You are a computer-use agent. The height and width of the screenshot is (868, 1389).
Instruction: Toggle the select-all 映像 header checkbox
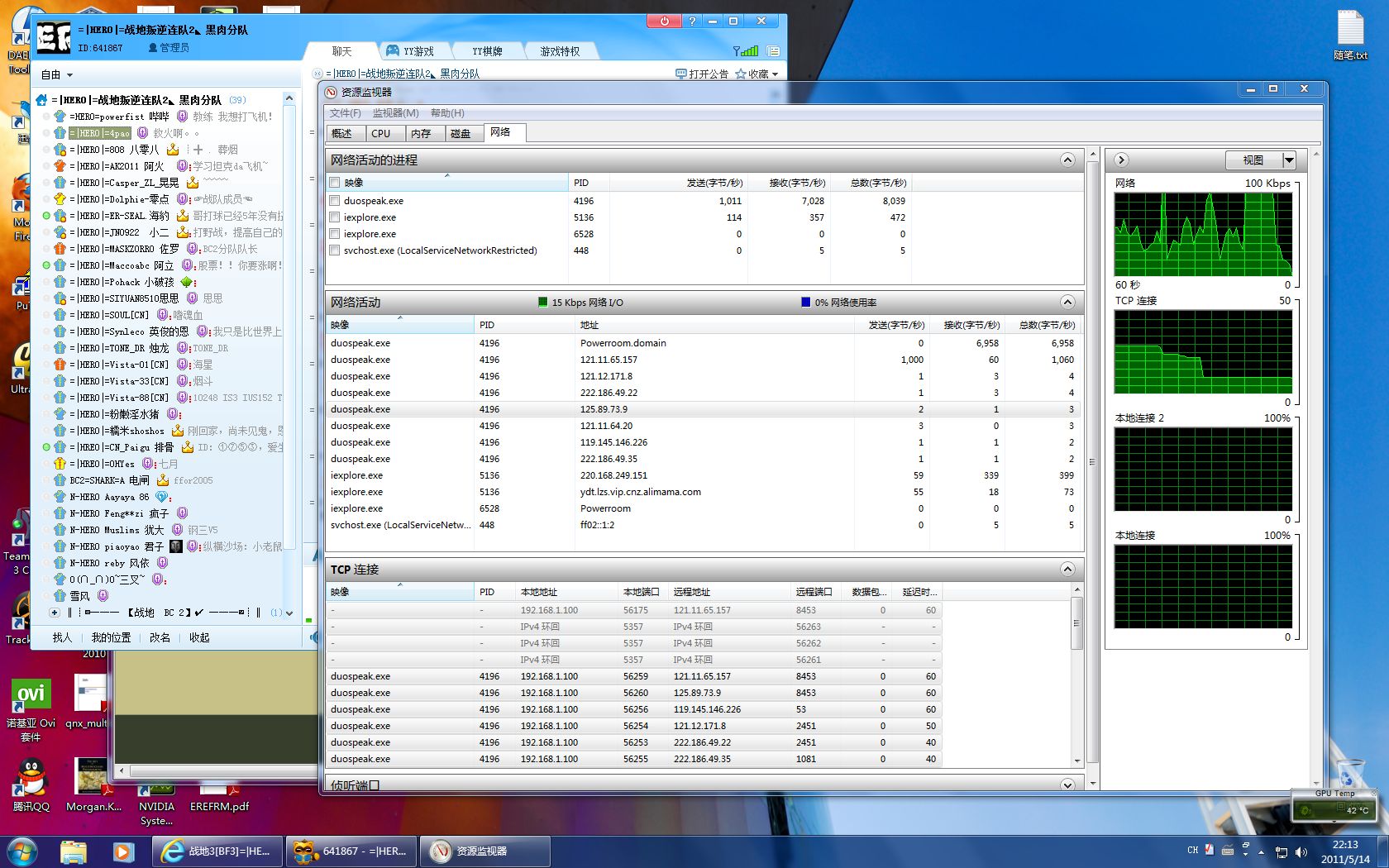335,183
